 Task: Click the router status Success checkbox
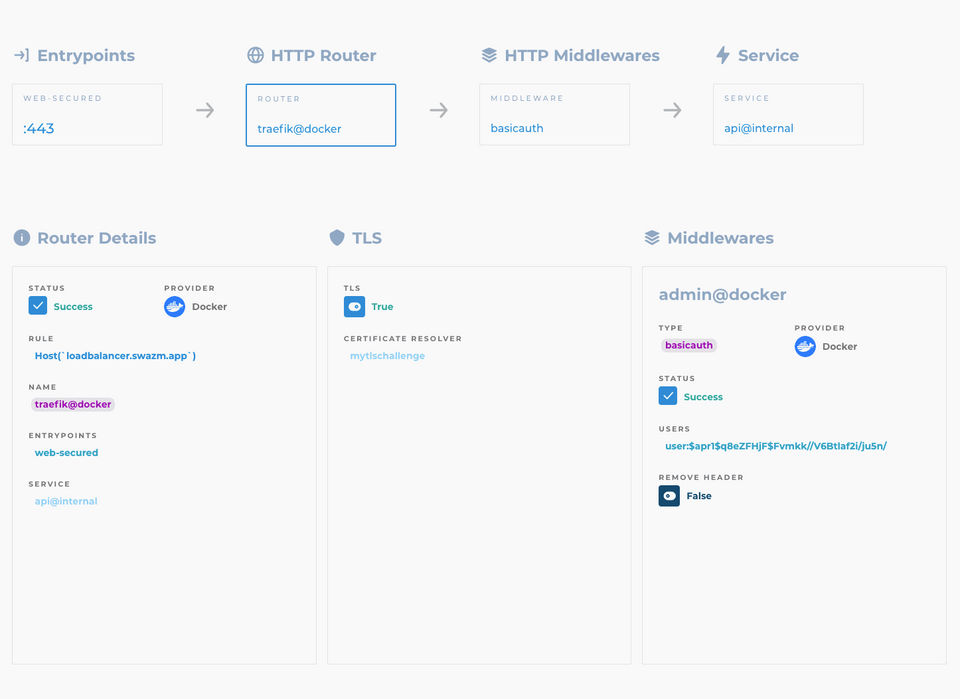click(38, 306)
